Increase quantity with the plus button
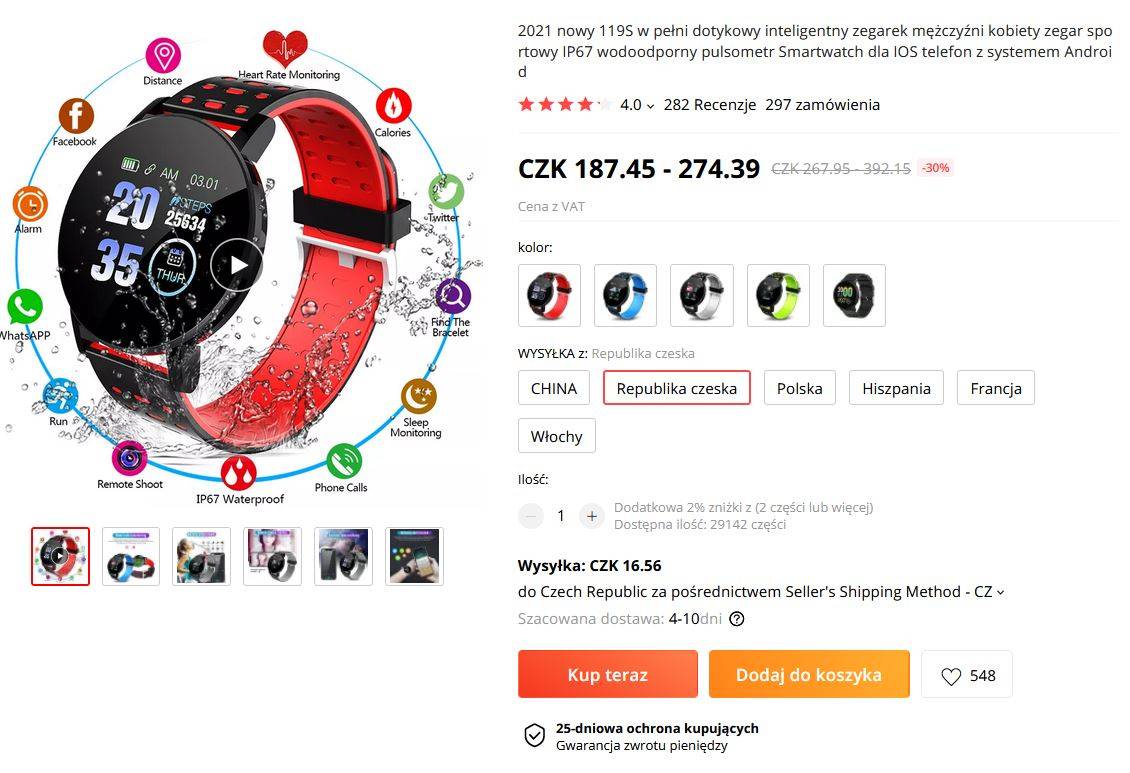 click(592, 516)
